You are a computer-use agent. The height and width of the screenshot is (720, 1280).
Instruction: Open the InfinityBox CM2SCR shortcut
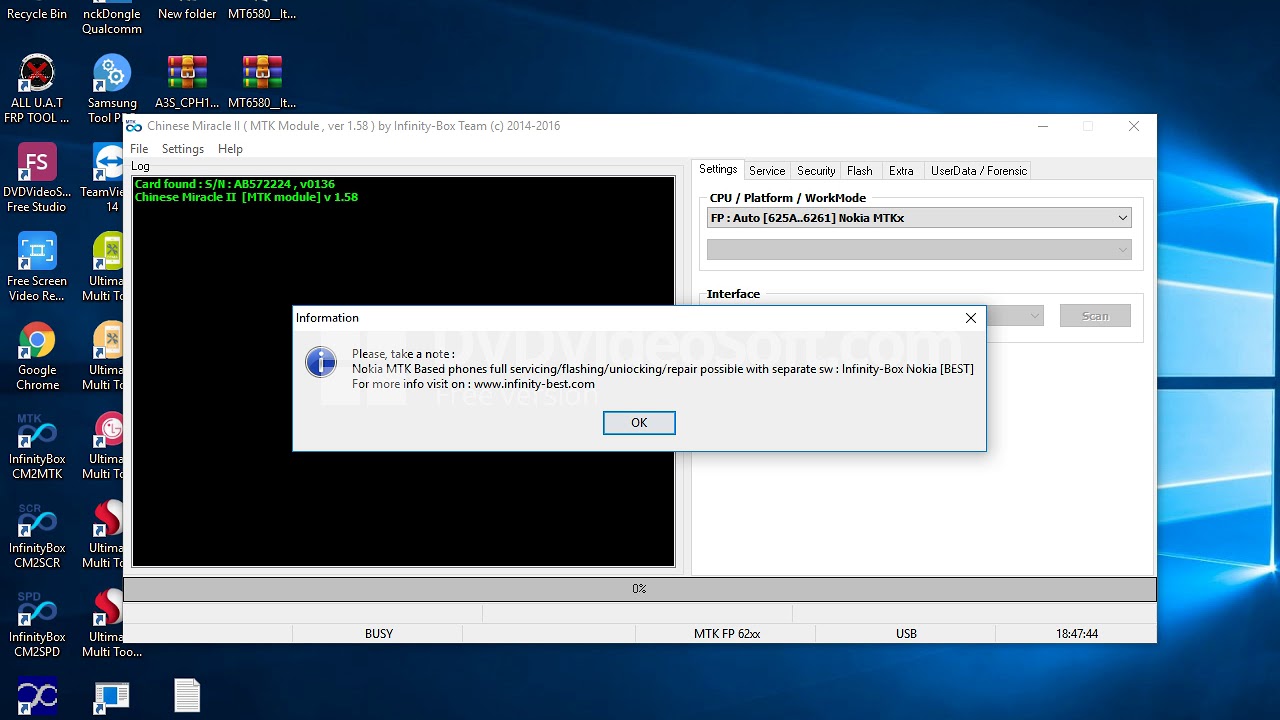[x=37, y=534]
